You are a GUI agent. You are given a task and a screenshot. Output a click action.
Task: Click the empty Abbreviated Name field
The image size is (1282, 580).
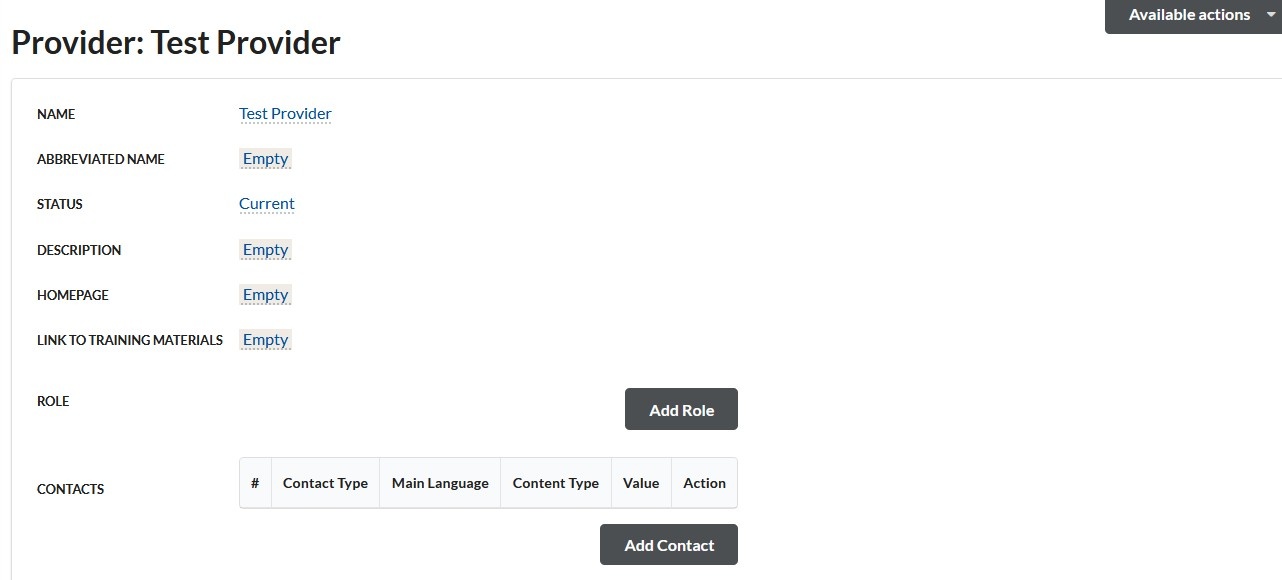265,159
